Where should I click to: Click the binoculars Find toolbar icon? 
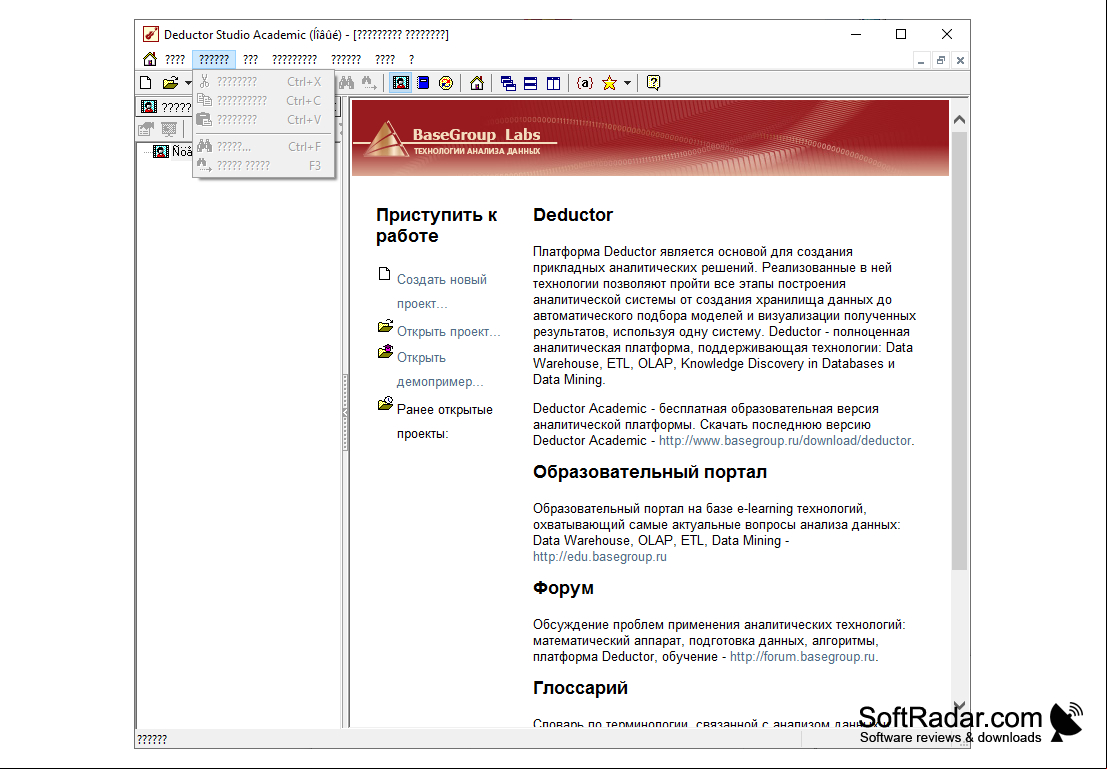pyautogui.click(x=346, y=83)
